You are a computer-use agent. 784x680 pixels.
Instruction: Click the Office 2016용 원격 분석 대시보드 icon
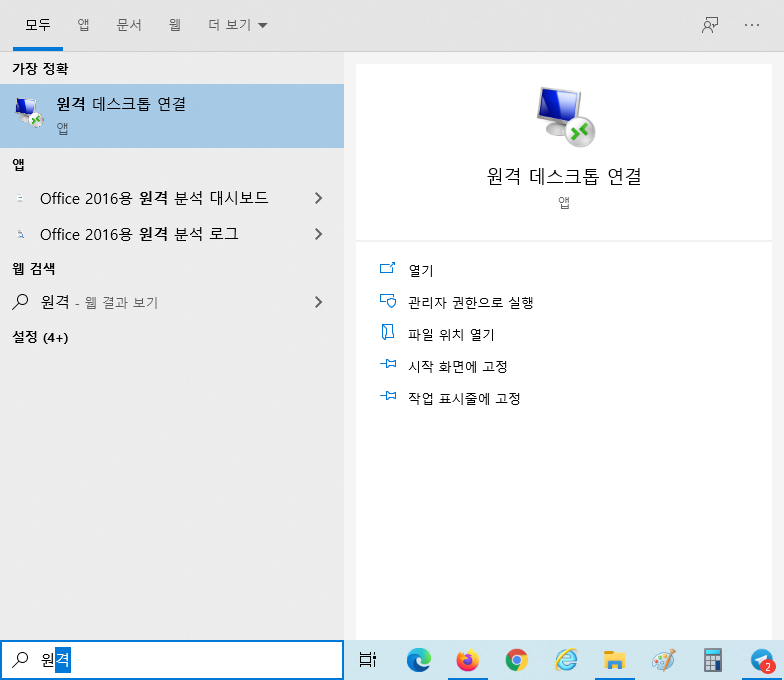pyautogui.click(x=20, y=198)
